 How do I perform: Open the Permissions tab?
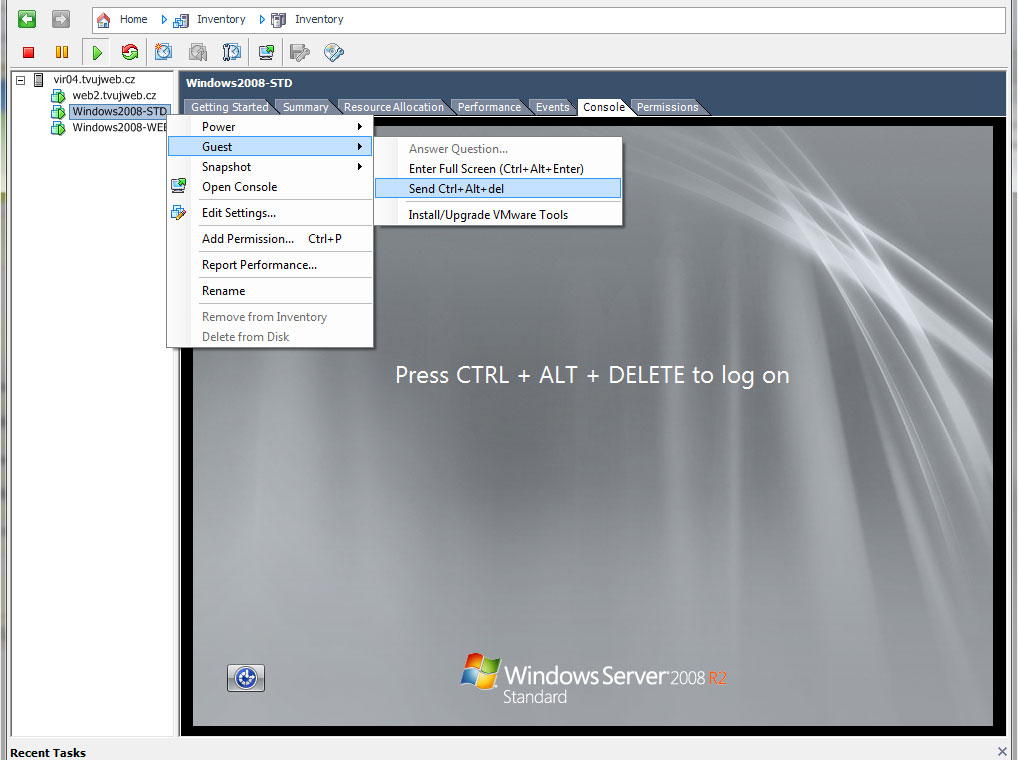click(667, 107)
